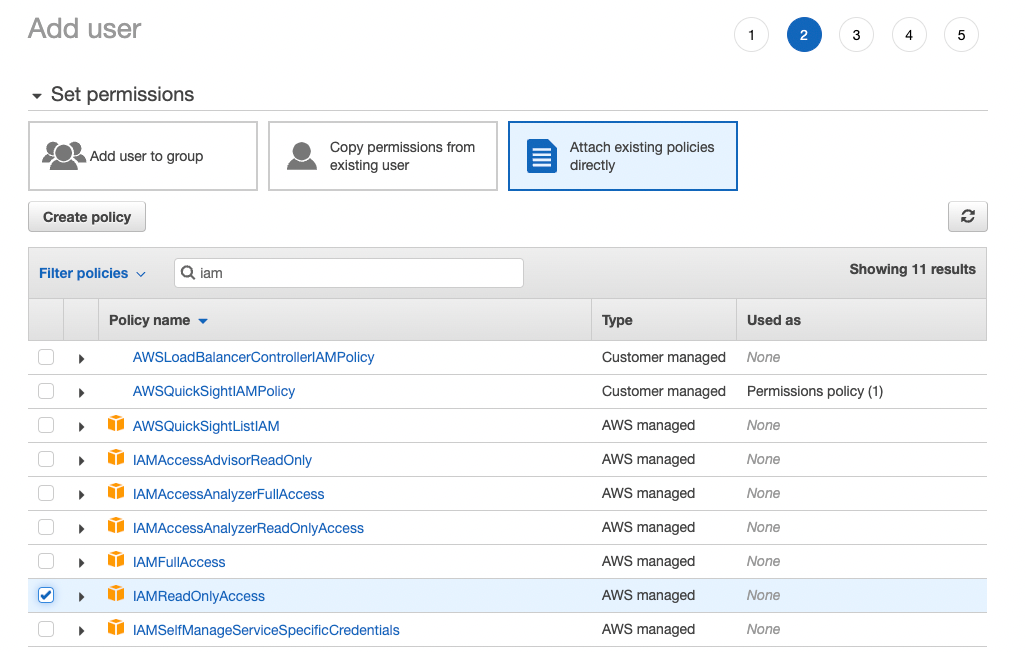1026x652 pixels.
Task: Expand the IAMAccessAnalyzerFullAccess row details
Action: [81, 495]
